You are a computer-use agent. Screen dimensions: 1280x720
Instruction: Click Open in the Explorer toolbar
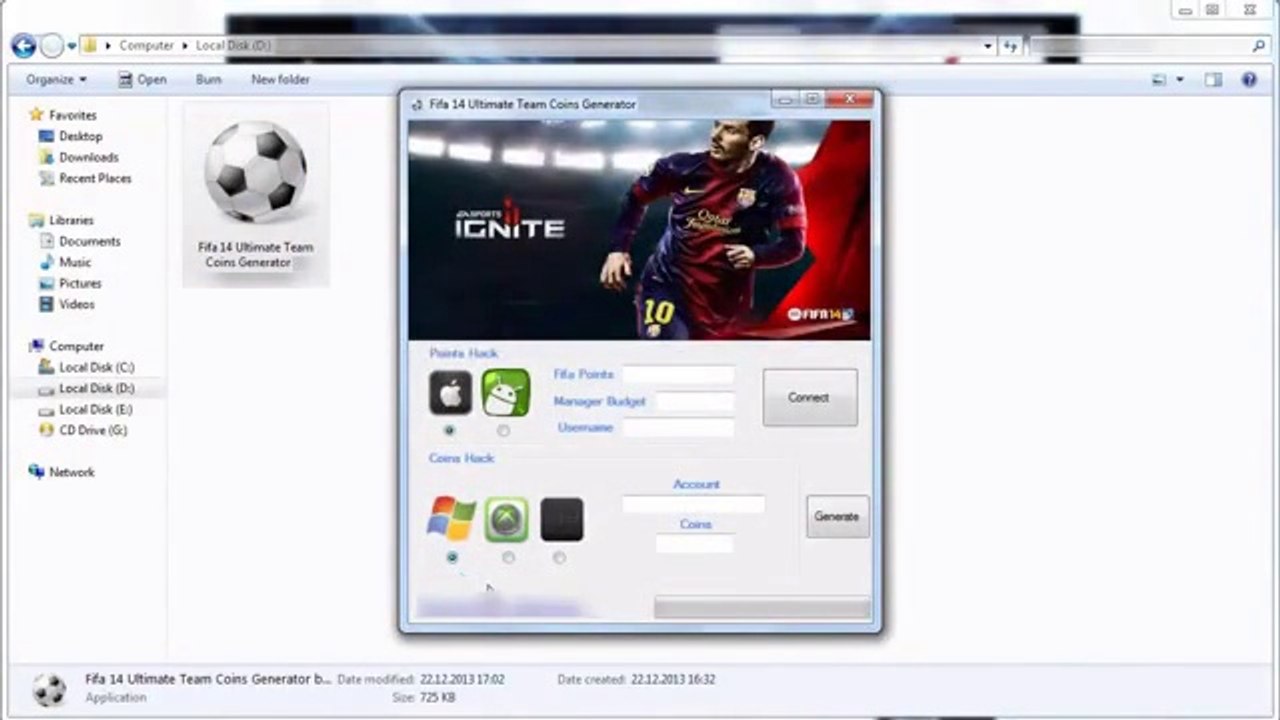tap(142, 79)
